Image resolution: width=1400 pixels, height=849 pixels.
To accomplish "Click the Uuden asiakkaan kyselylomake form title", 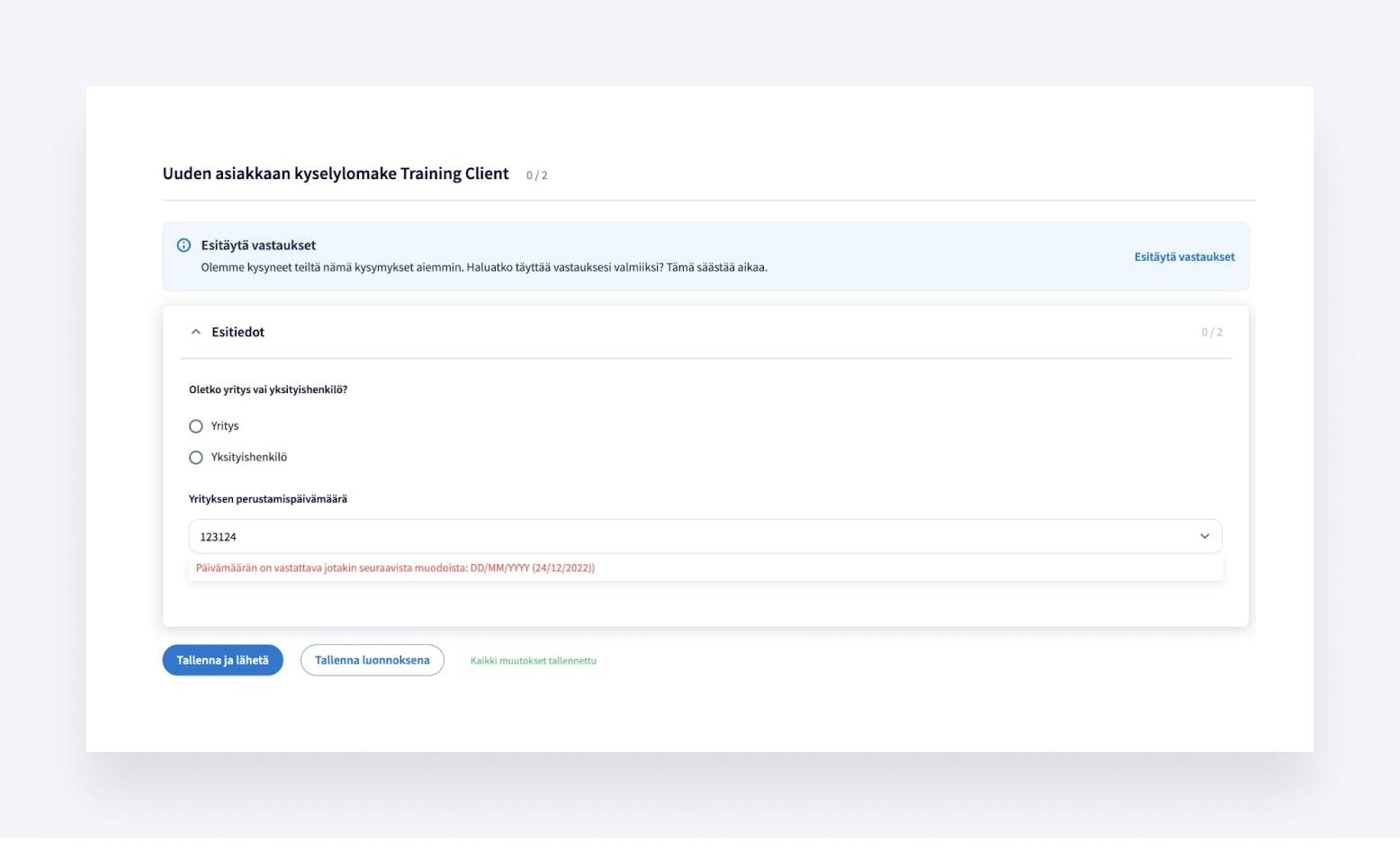I will pyautogui.click(x=336, y=174).
